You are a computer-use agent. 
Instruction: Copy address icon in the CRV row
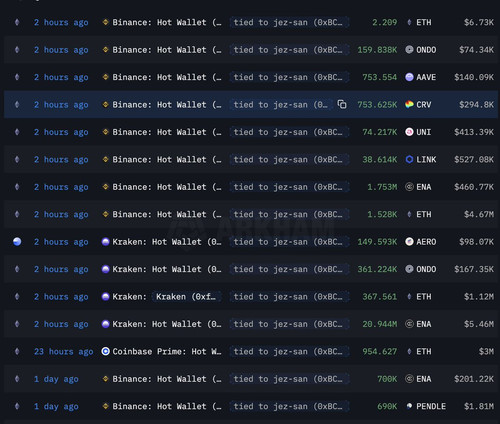pyautogui.click(x=342, y=104)
